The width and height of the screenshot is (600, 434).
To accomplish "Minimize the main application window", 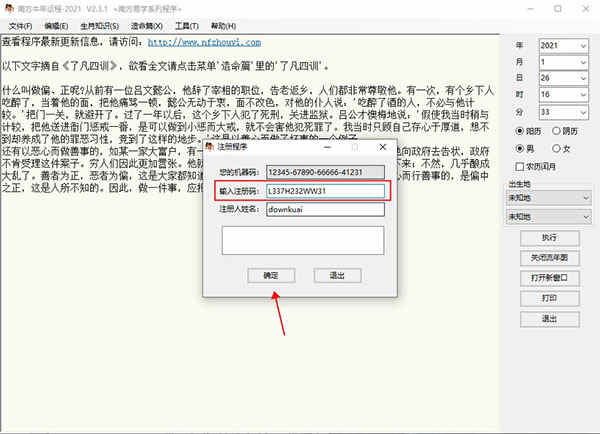I will click(x=531, y=8).
